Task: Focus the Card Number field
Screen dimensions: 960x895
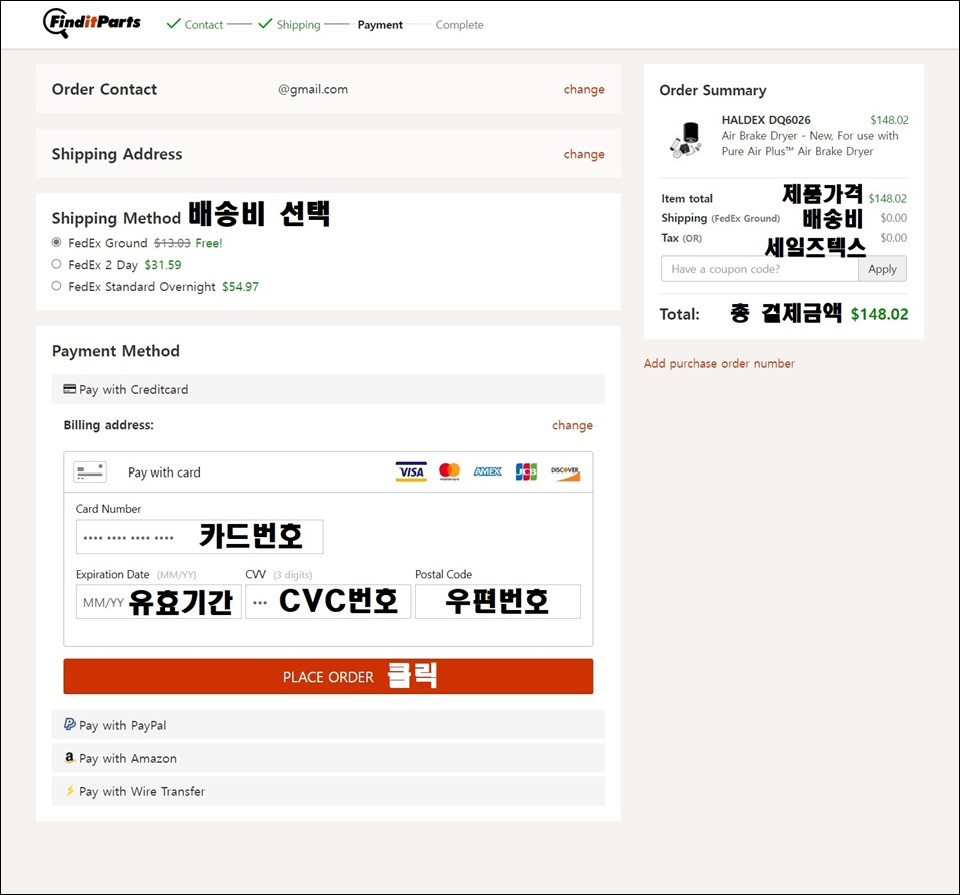Action: tap(200, 537)
